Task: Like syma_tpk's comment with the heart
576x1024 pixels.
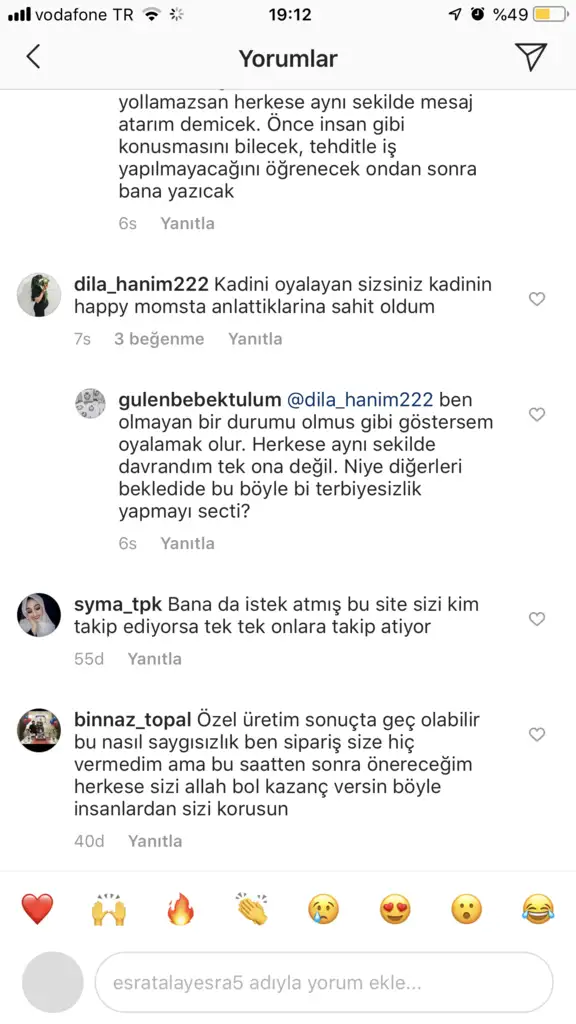Action: 537,619
